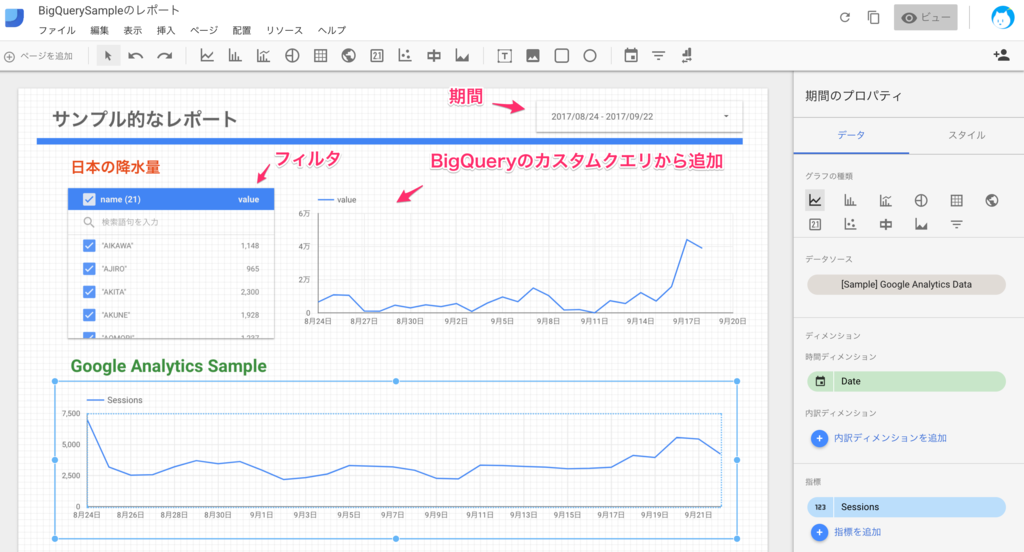
Task: Choose table type in properties panel
Action: click(x=956, y=200)
